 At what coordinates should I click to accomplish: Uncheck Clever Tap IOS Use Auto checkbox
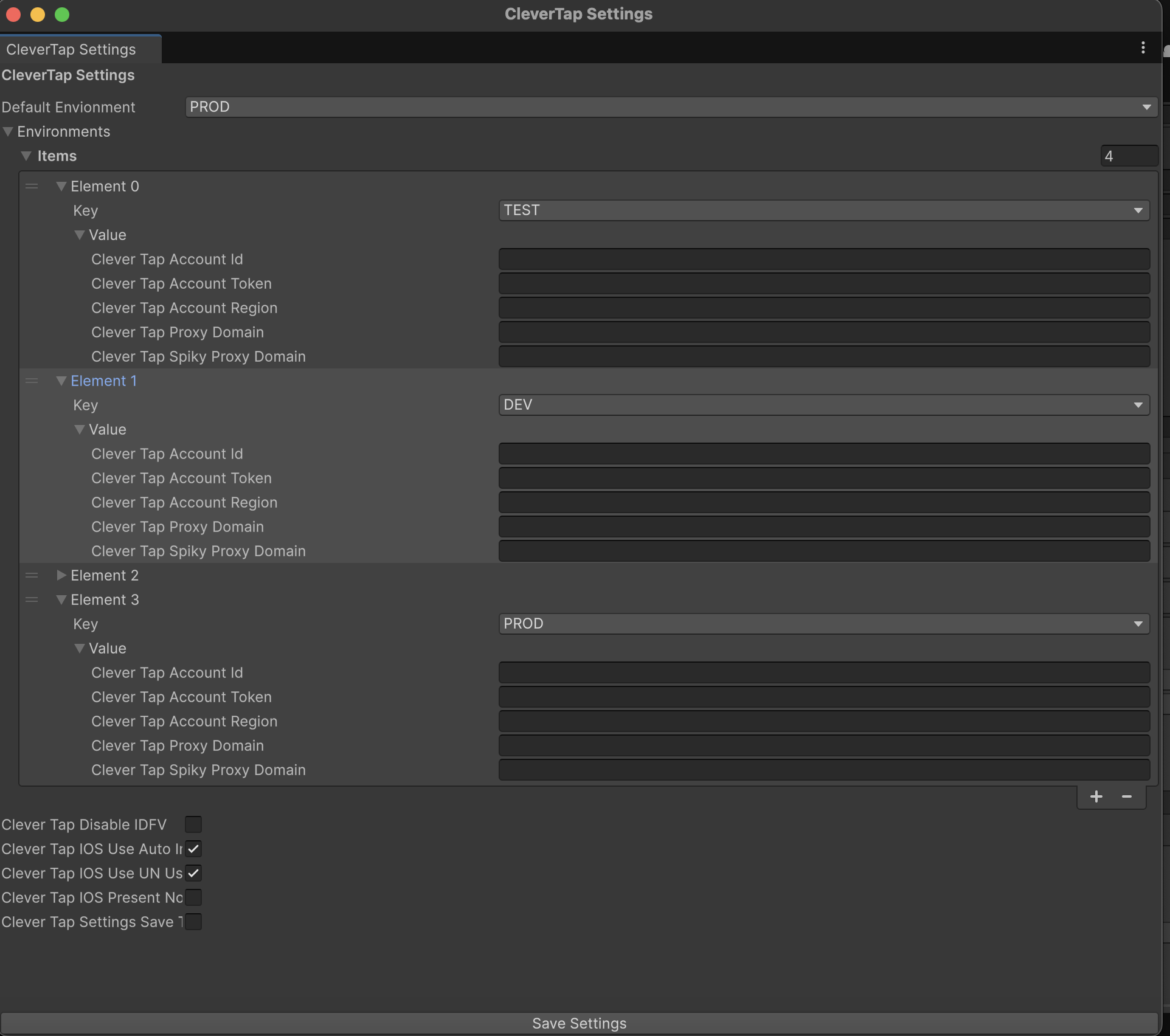click(193, 849)
